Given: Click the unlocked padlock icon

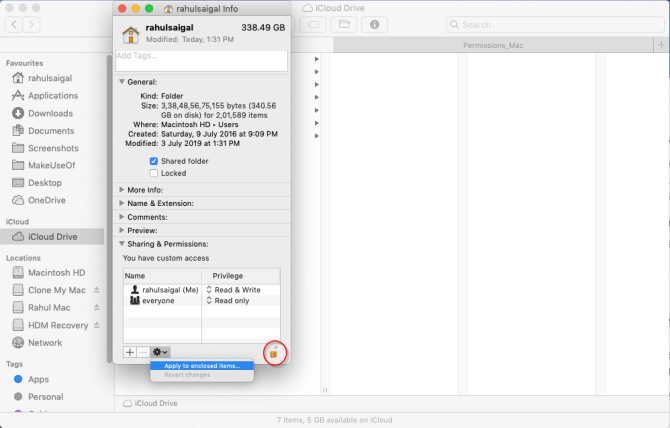Looking at the screenshot, I should click(273, 352).
